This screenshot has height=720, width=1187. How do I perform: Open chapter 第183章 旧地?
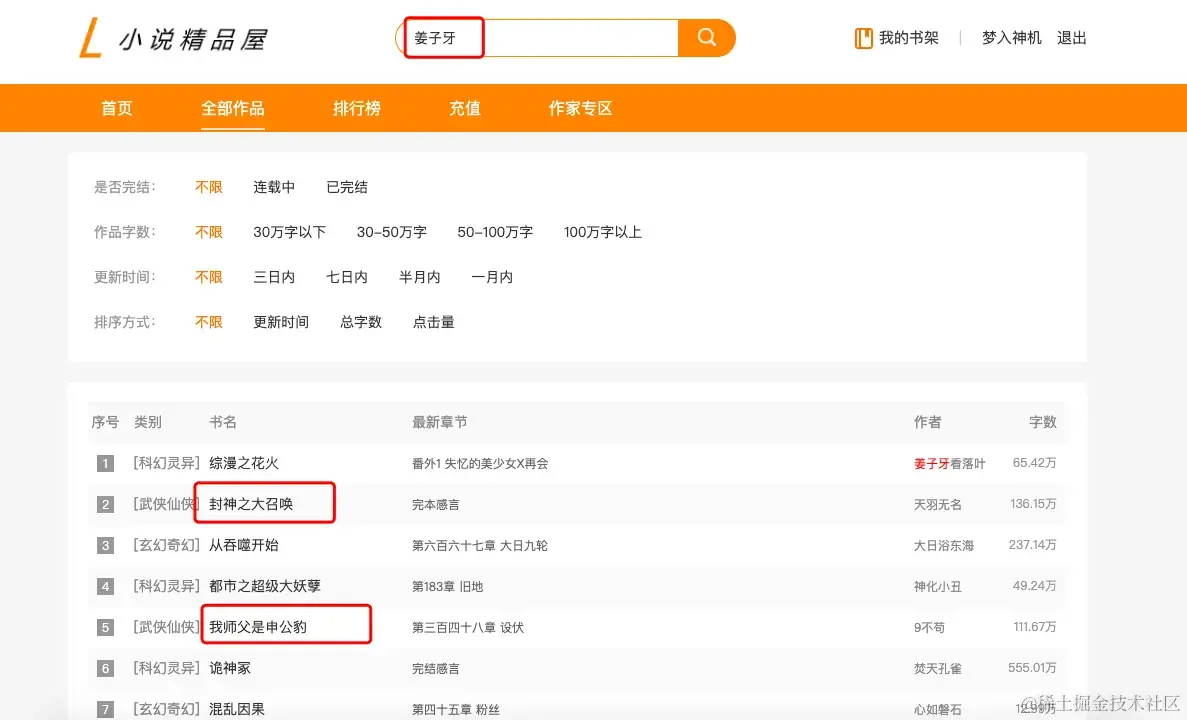click(447, 586)
